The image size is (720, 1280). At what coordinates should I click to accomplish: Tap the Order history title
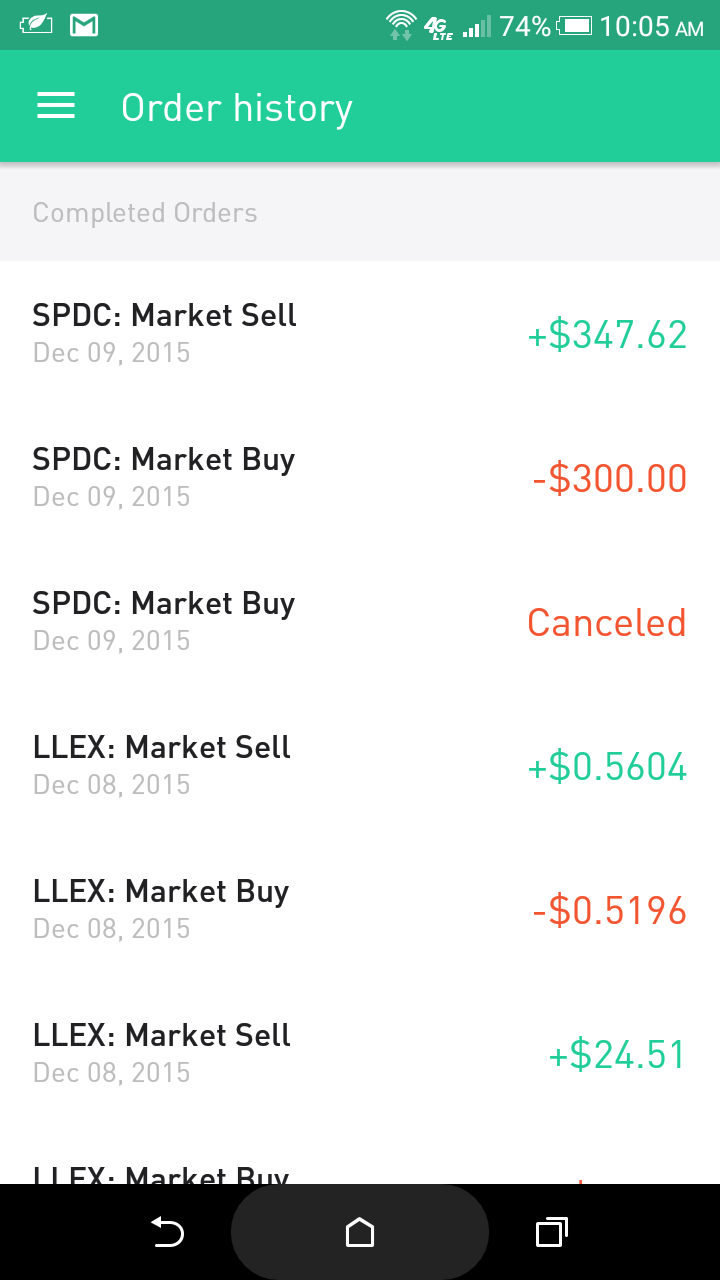coord(237,108)
